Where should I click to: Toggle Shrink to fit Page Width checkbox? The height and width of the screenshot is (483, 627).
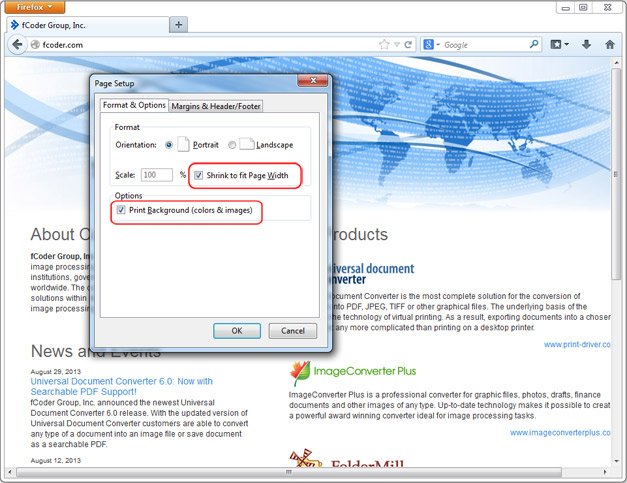point(198,175)
